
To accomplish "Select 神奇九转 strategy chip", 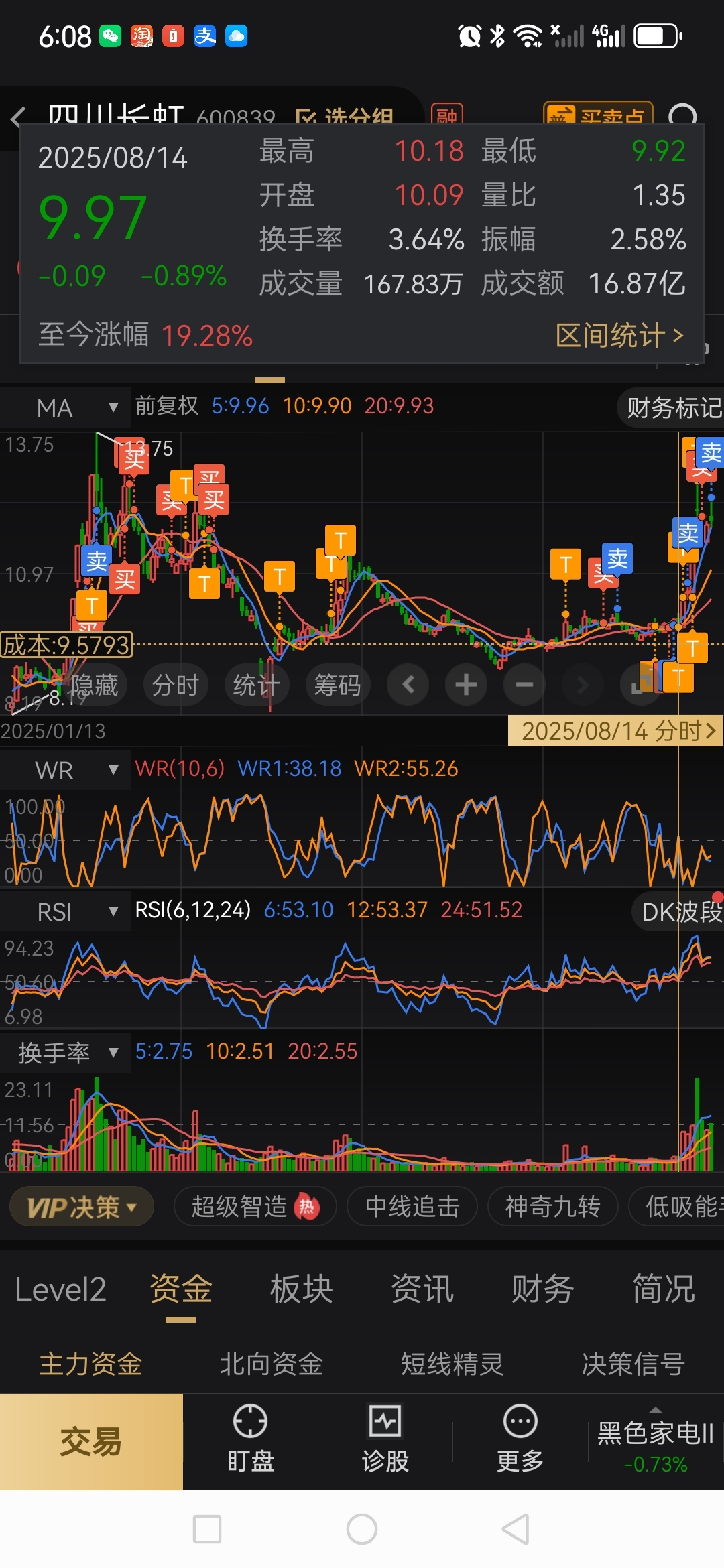I will [x=552, y=1207].
